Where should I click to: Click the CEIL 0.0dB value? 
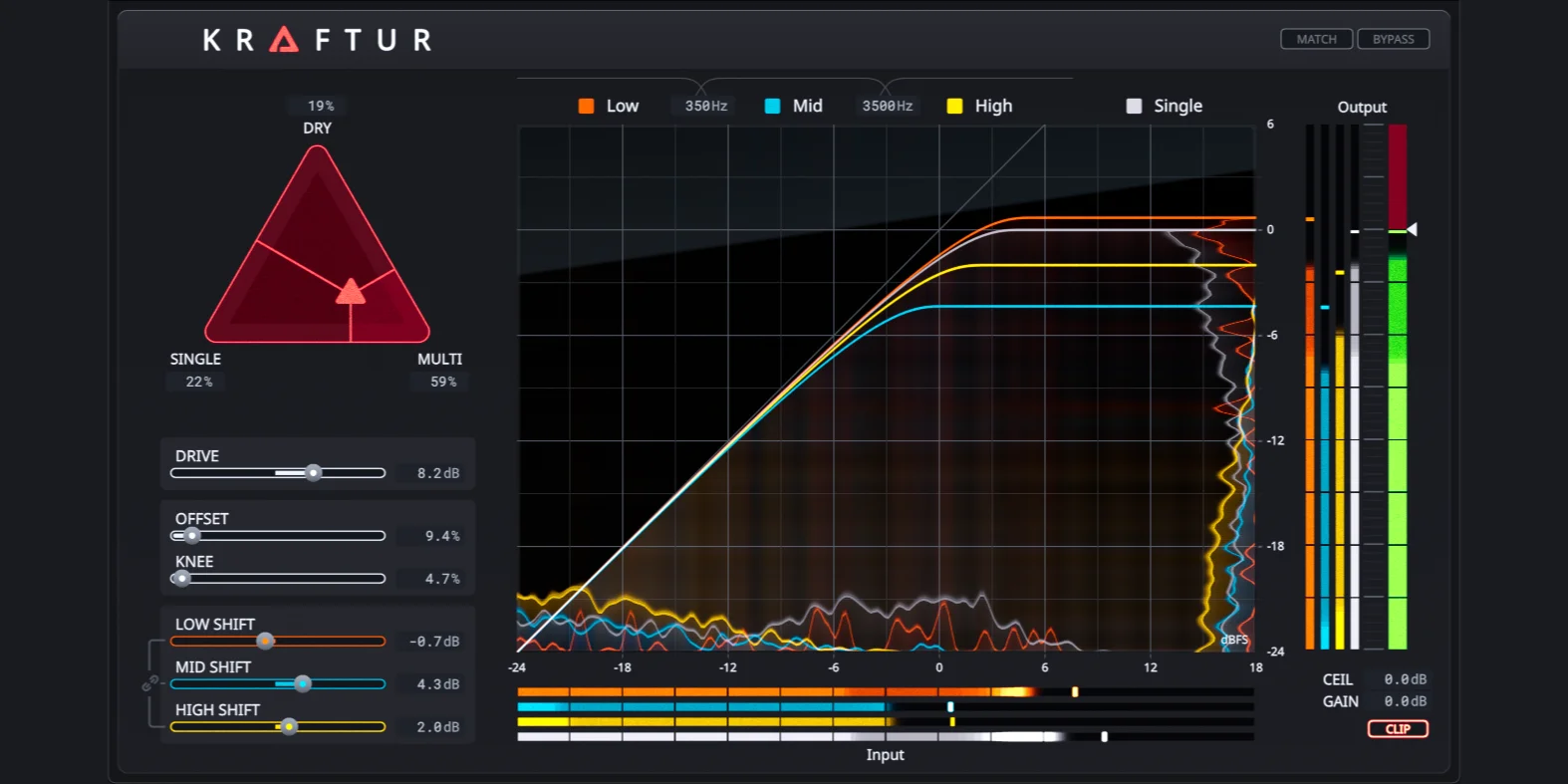(x=1405, y=679)
